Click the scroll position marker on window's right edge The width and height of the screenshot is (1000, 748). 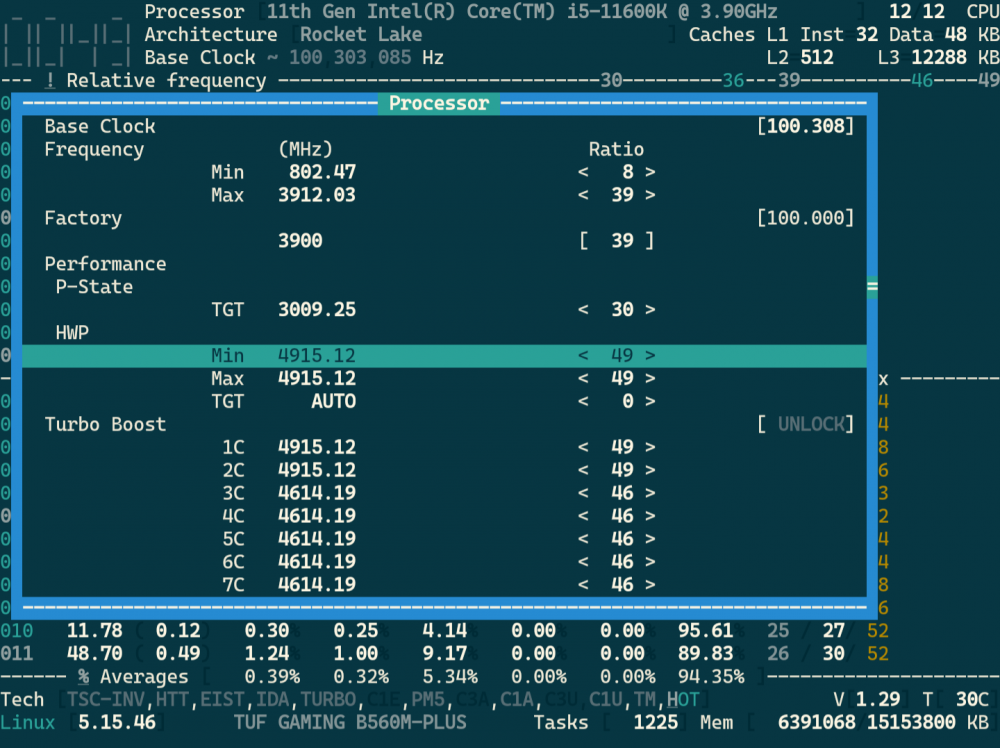coord(872,287)
